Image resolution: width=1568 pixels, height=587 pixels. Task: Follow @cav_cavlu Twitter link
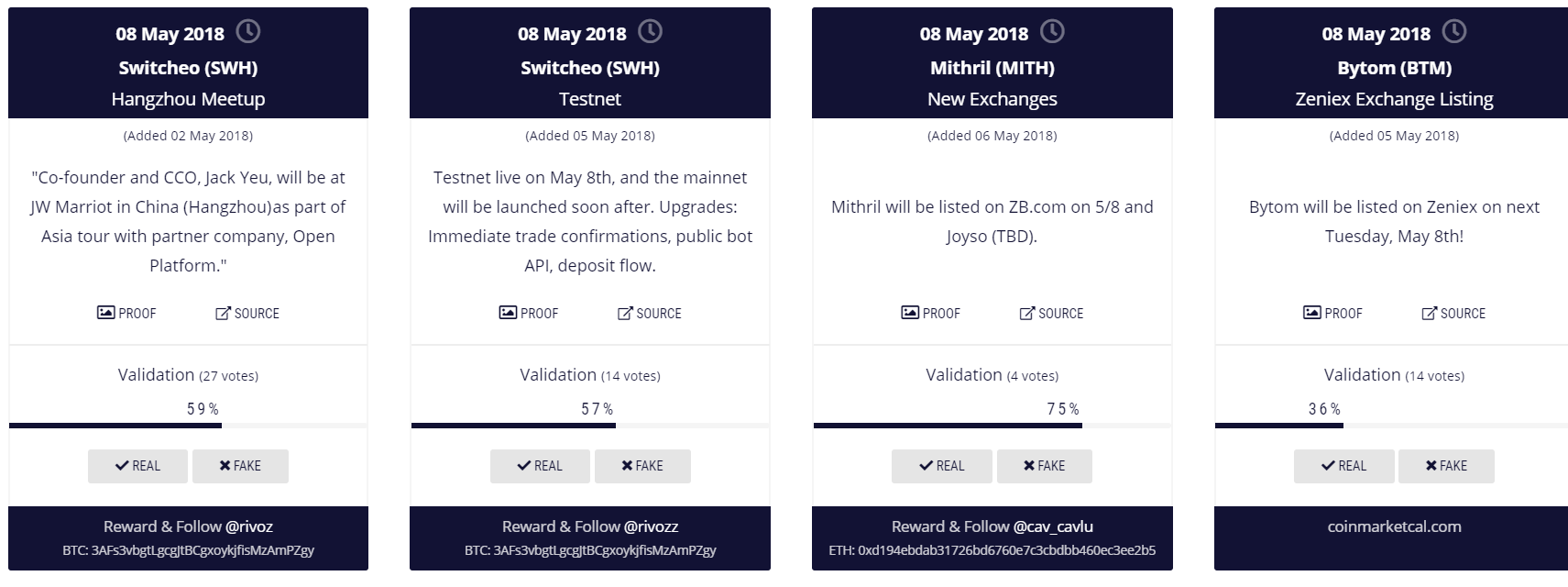click(1053, 526)
